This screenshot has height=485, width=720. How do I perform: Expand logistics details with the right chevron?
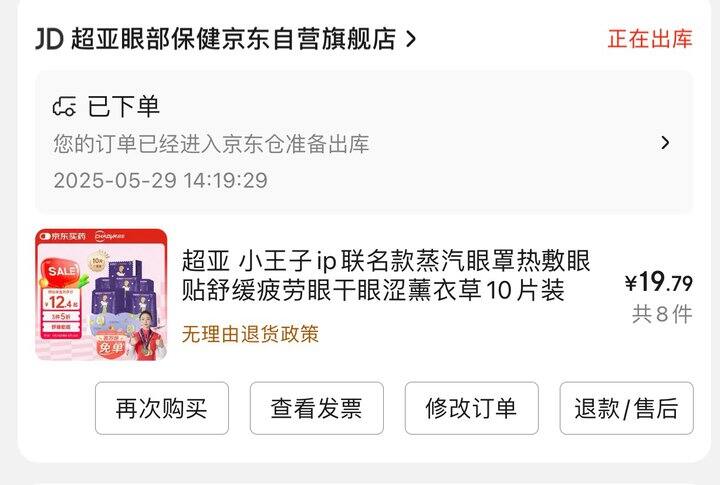(x=665, y=143)
